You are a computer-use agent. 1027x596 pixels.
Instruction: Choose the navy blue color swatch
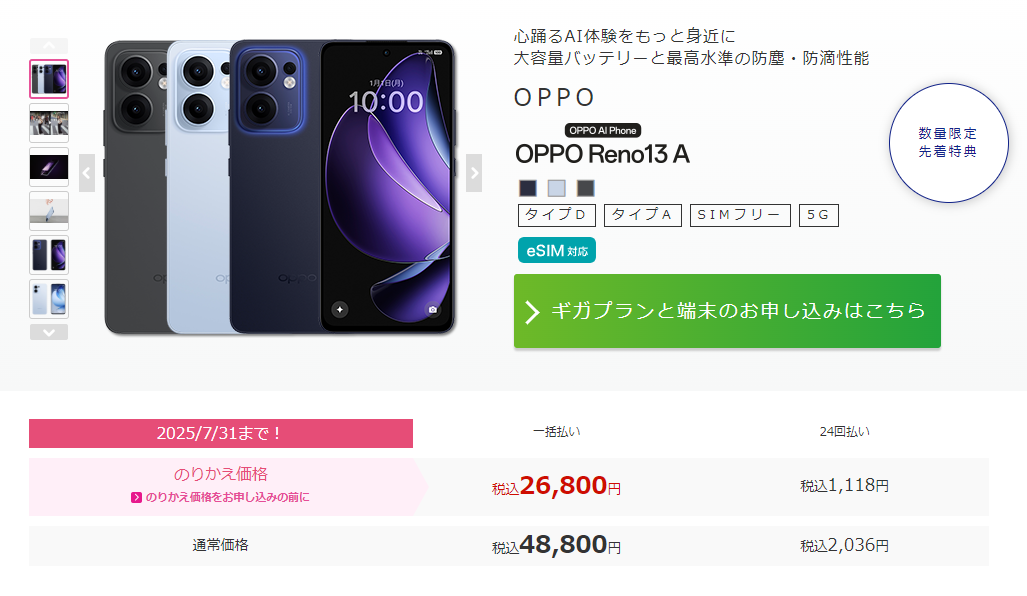point(528,189)
